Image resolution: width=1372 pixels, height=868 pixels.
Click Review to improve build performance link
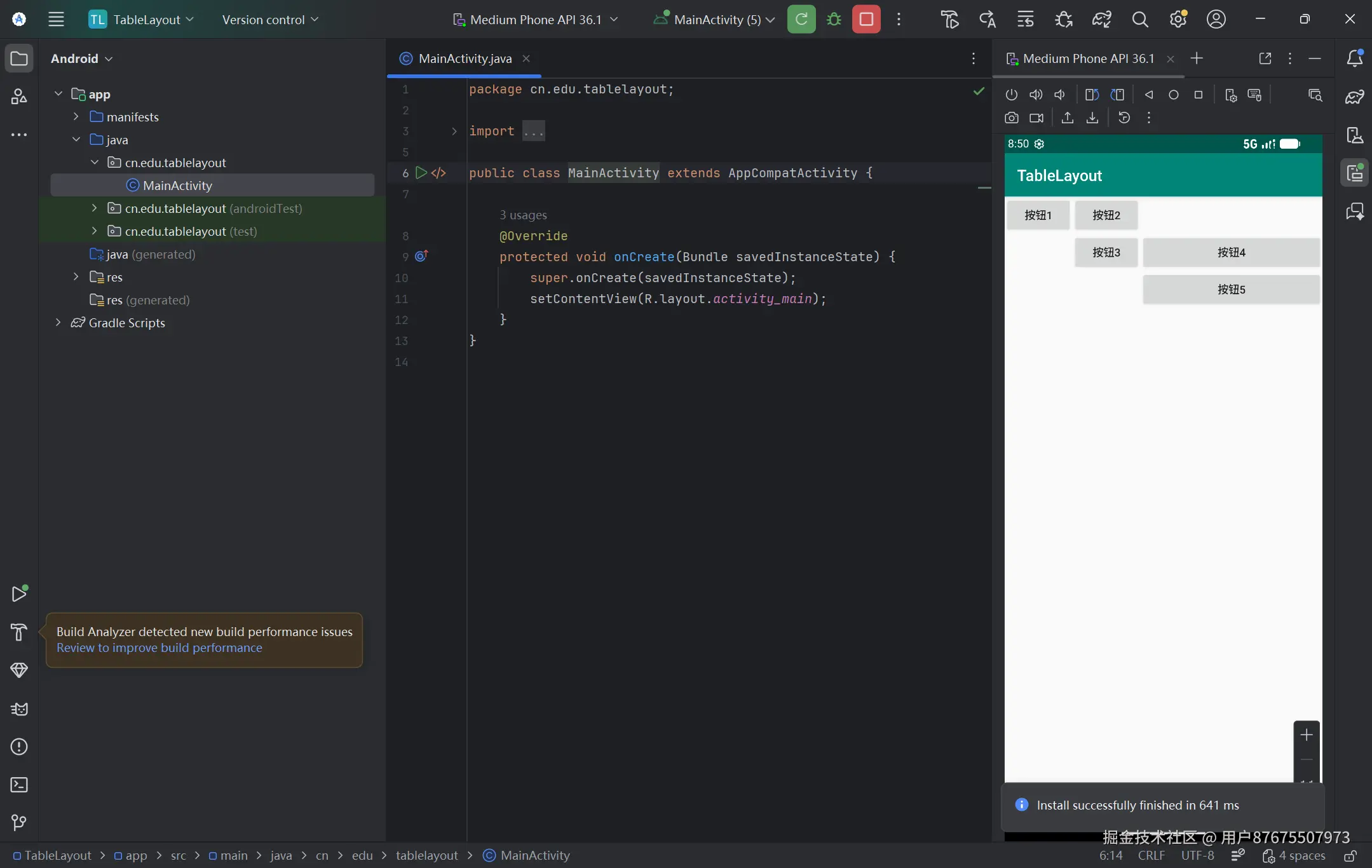(x=159, y=648)
